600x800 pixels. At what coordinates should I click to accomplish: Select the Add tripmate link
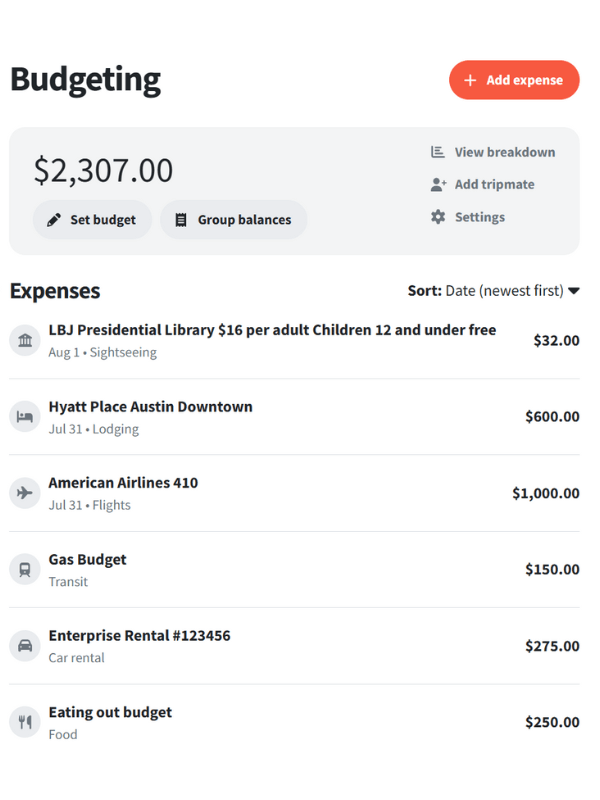494,185
